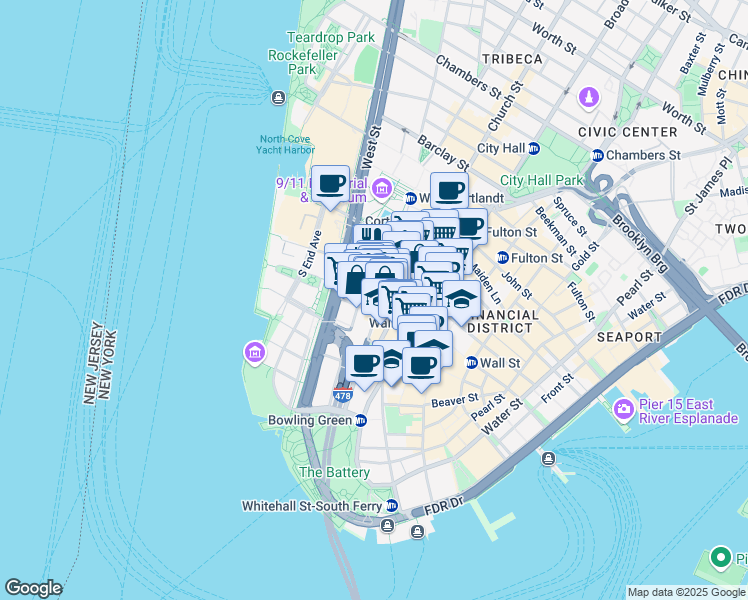748x600 pixels.
Task: Open the 9/11 Memorial & Museum purple pin
Action: point(382,188)
